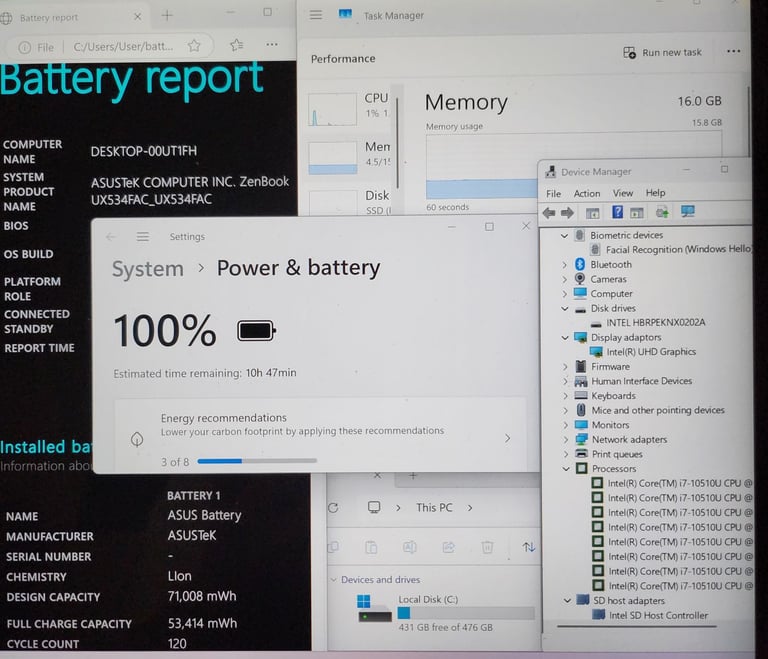This screenshot has height=659, width=768.
Task: Collapse Disk drives tree node
Action: click(565, 309)
